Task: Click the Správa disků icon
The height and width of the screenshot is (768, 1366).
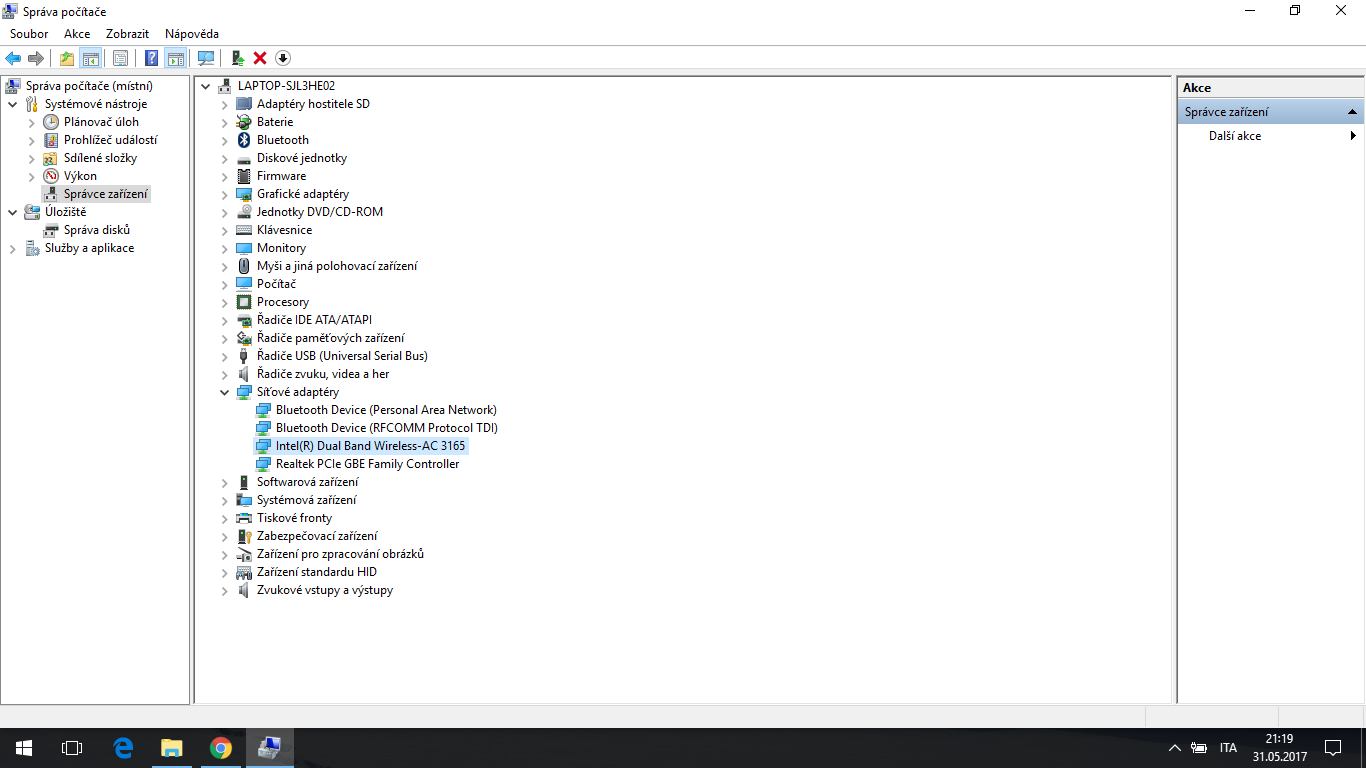Action: click(x=51, y=230)
